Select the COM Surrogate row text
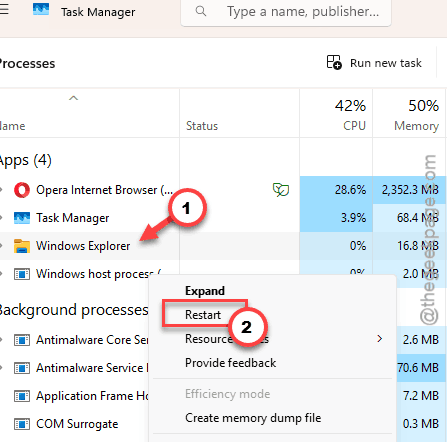Screen dimensions: 447x442 point(77,424)
